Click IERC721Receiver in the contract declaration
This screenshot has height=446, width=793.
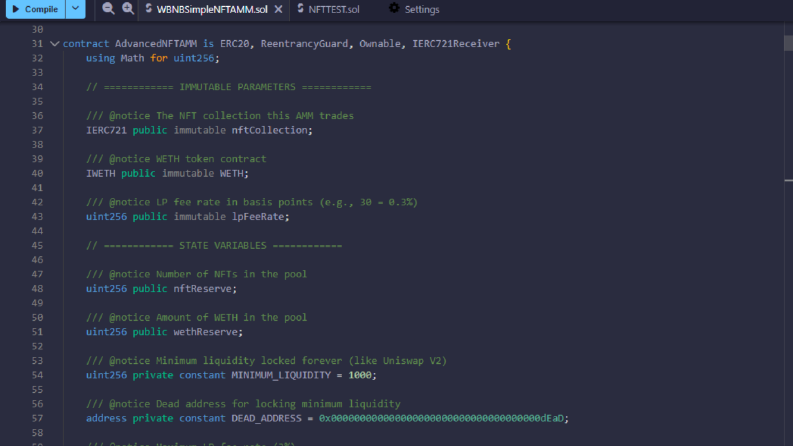tap(456, 44)
